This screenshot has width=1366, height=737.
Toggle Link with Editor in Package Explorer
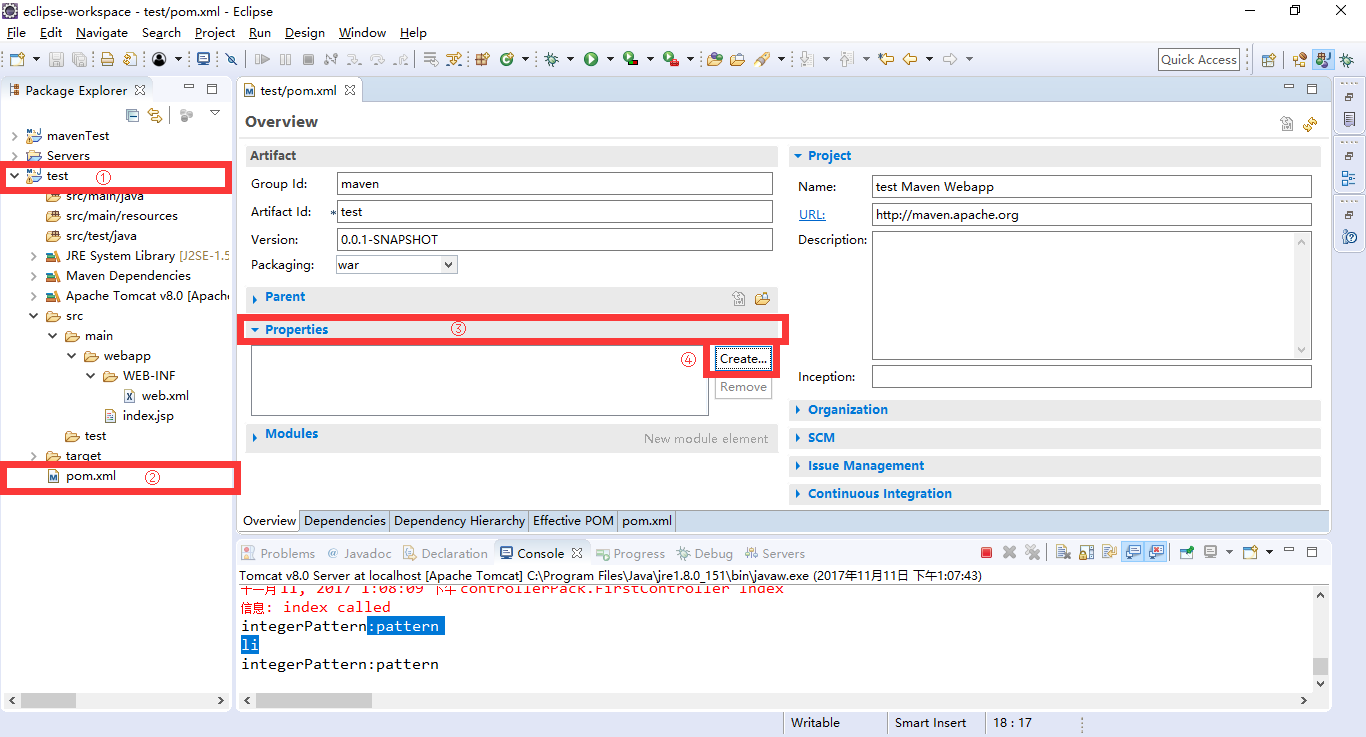[x=155, y=115]
